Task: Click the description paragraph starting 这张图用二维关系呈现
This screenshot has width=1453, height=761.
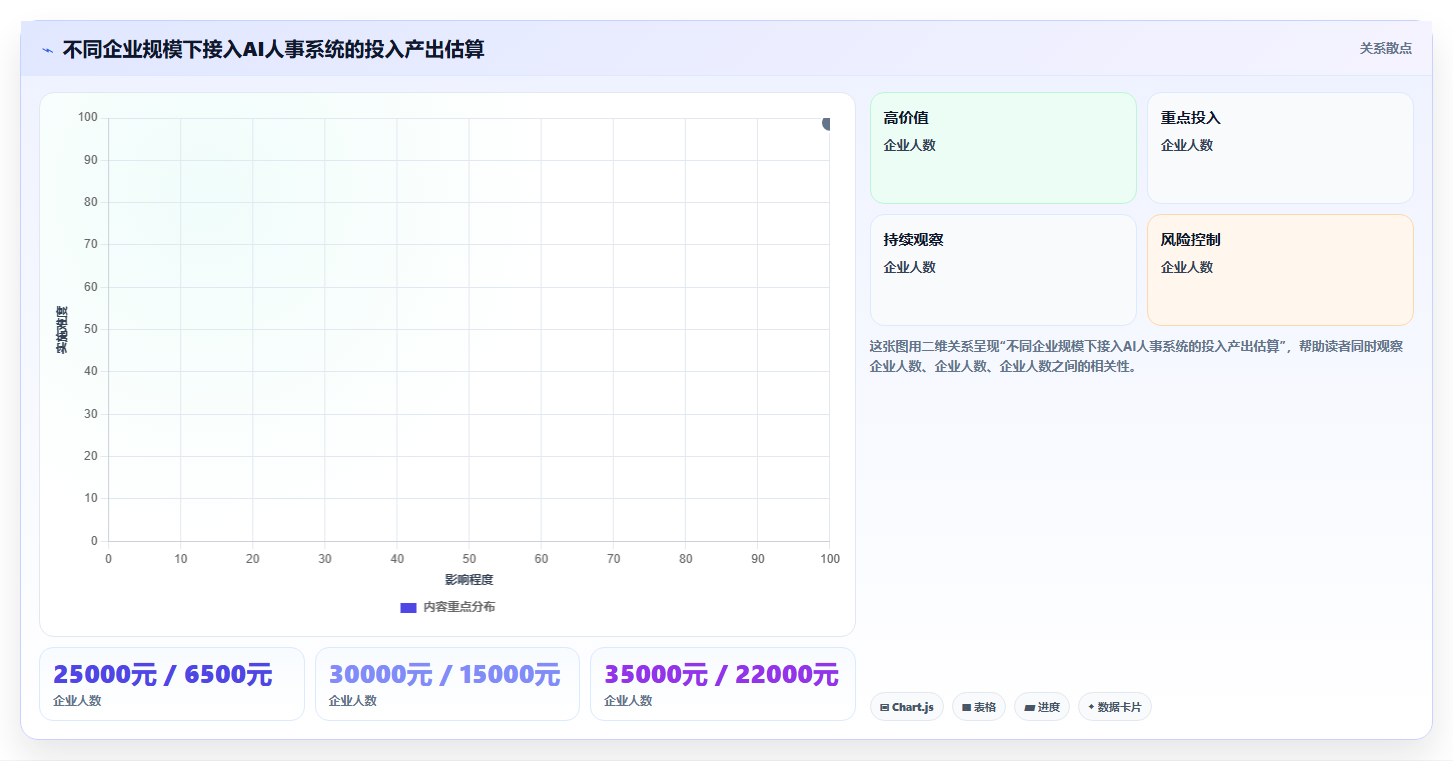Action: tap(1137, 356)
